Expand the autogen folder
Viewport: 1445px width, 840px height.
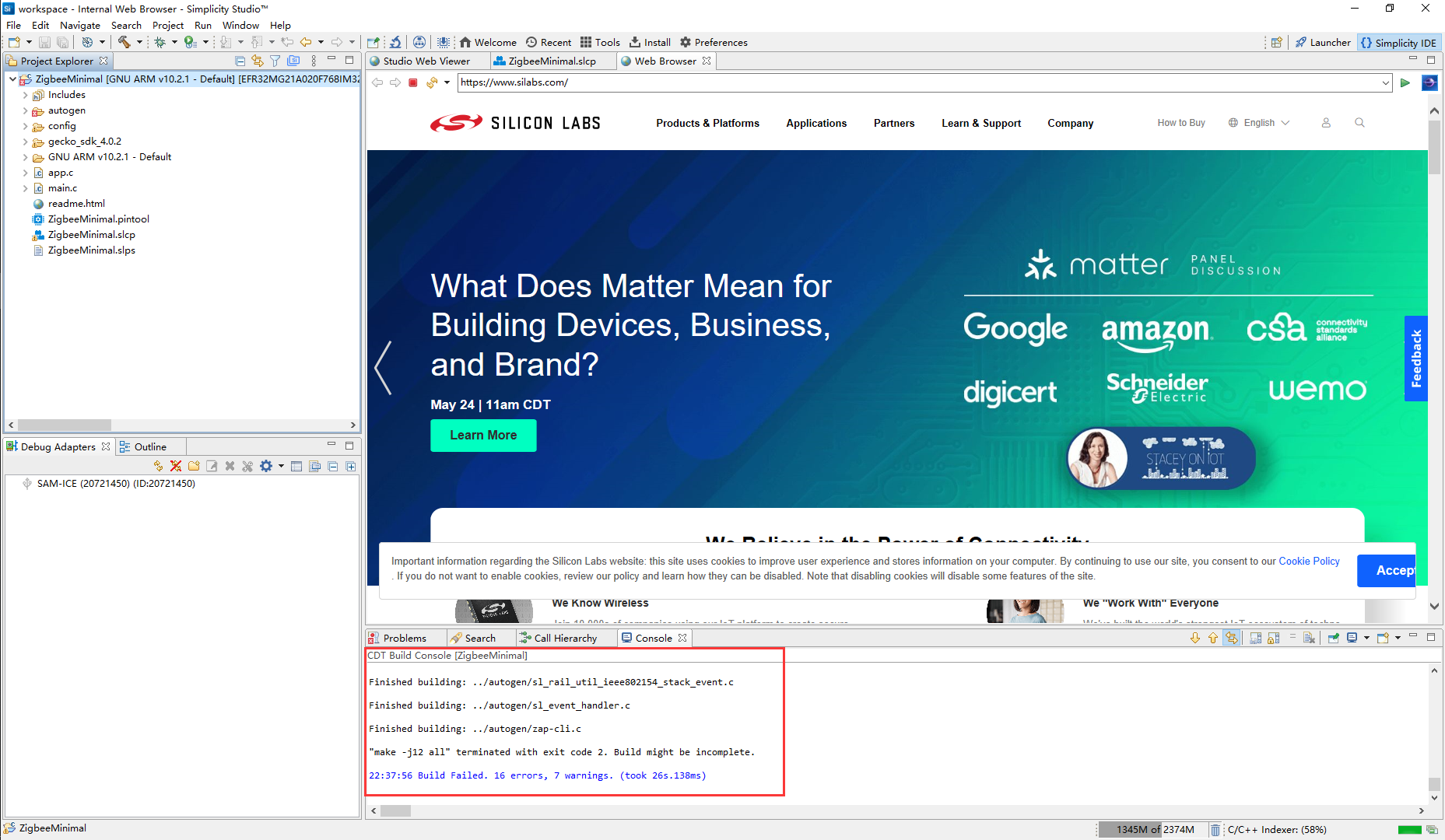click(x=26, y=110)
